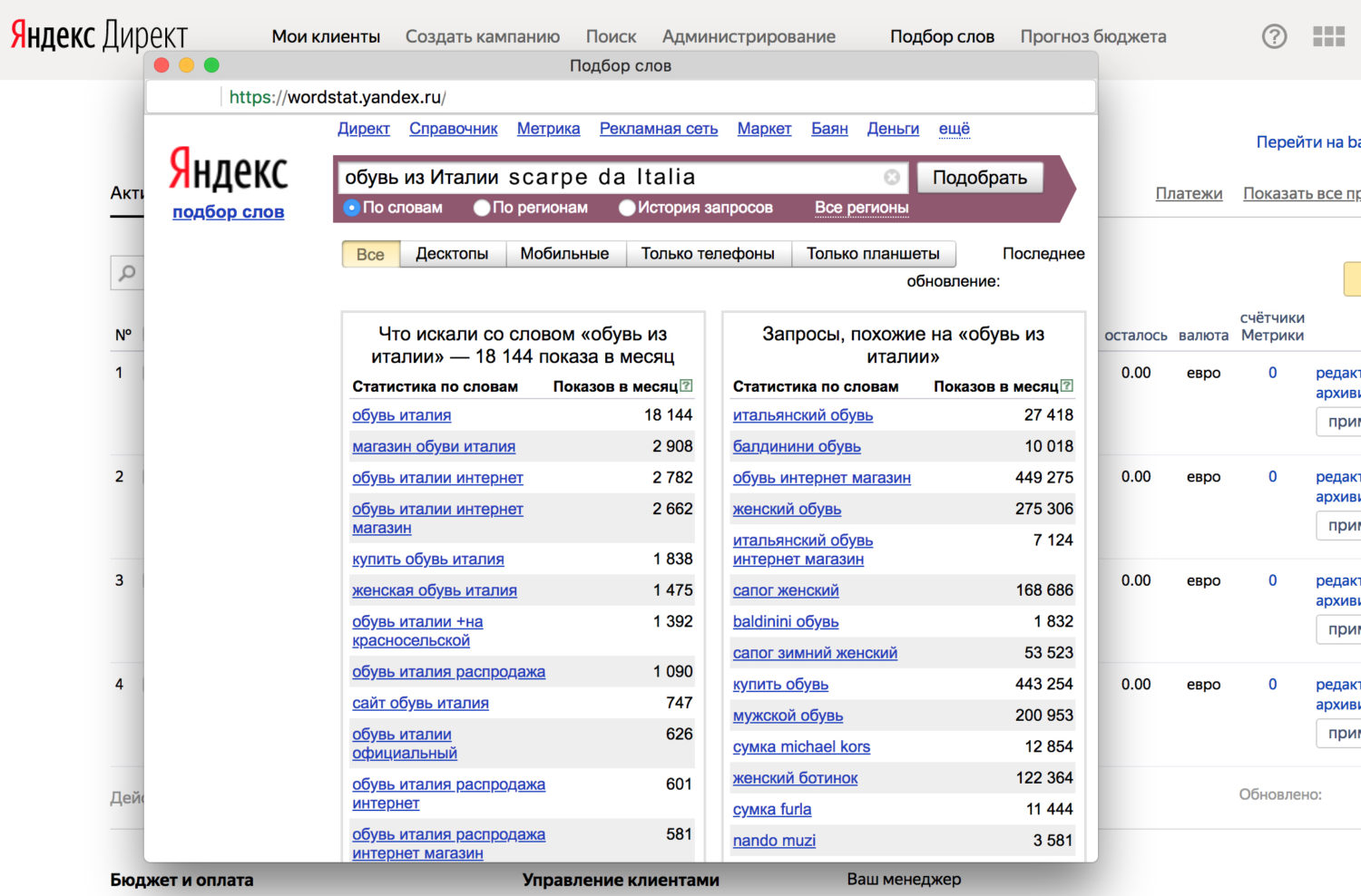The height and width of the screenshot is (896, 1361).
Task: Open the baldinini обувь link
Action: (x=786, y=622)
